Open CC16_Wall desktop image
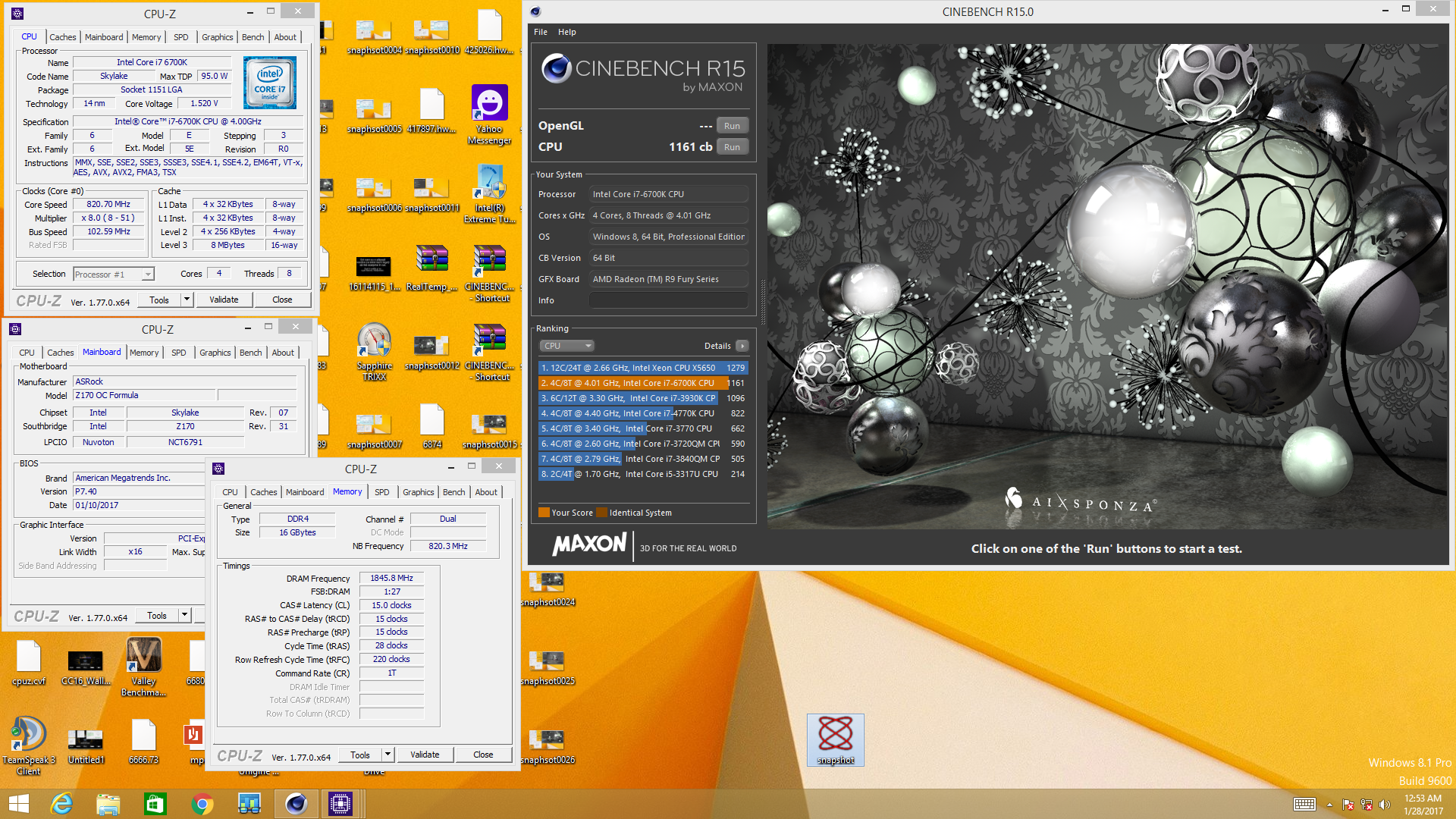 click(86, 667)
